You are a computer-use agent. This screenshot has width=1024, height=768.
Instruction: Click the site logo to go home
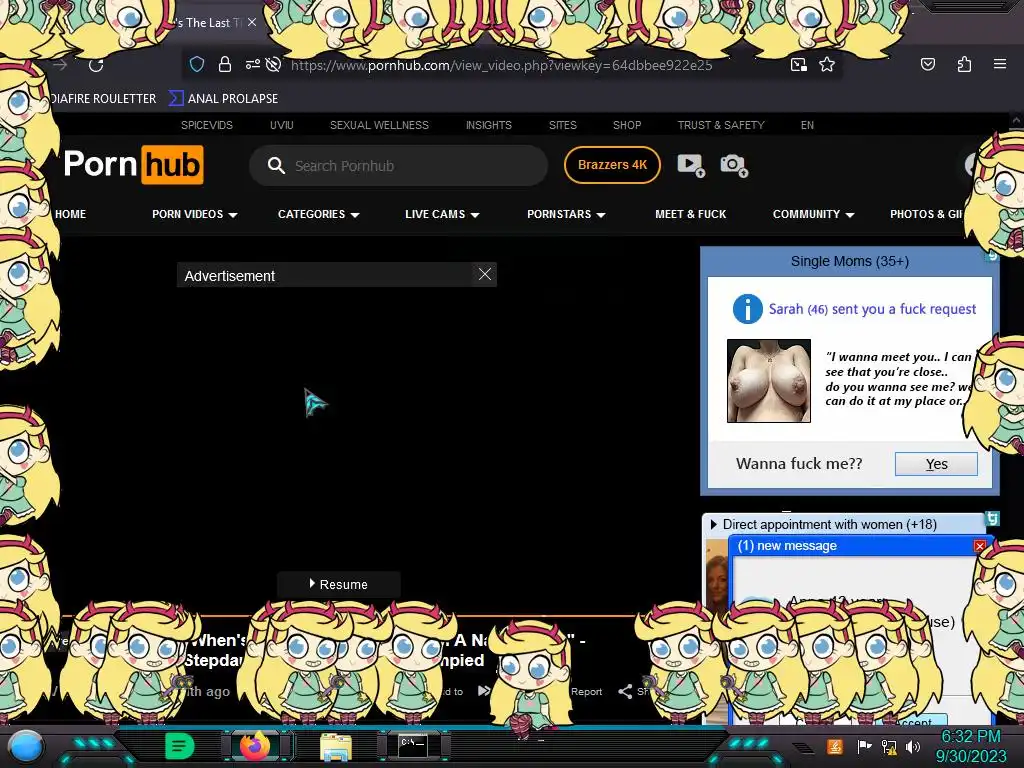tap(133, 165)
